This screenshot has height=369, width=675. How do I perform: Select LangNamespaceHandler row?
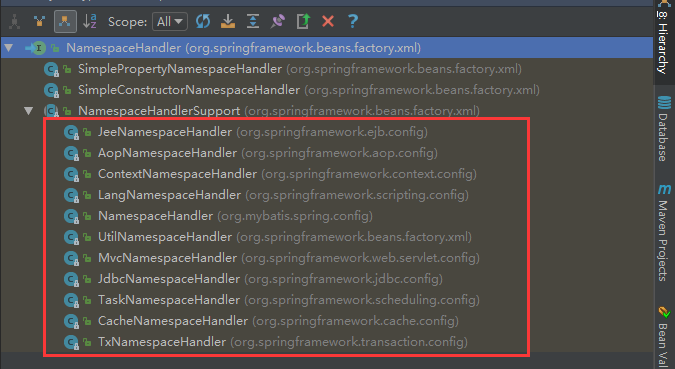click(266, 195)
